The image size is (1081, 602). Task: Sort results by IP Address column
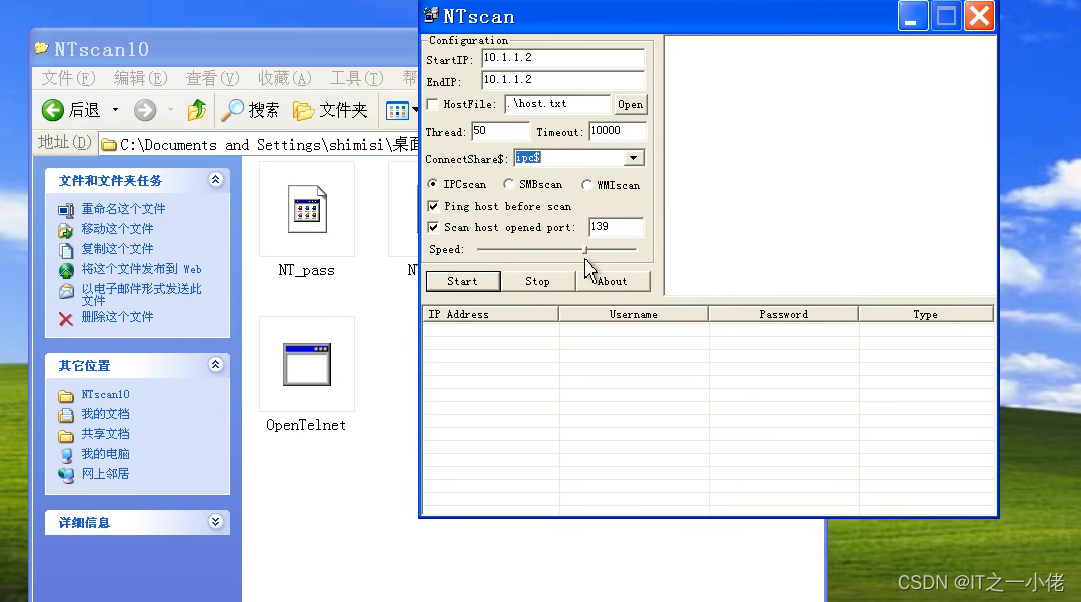click(490, 314)
